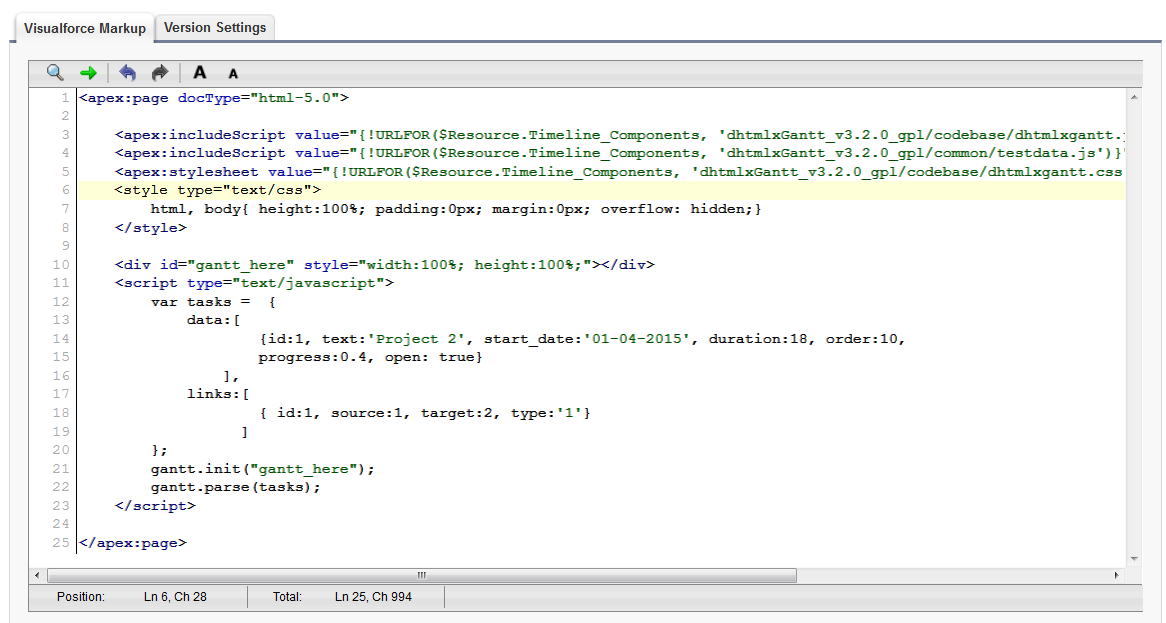Click the 'Ln 6, Ch 28' position status
The image size is (1166, 623).
(175, 596)
